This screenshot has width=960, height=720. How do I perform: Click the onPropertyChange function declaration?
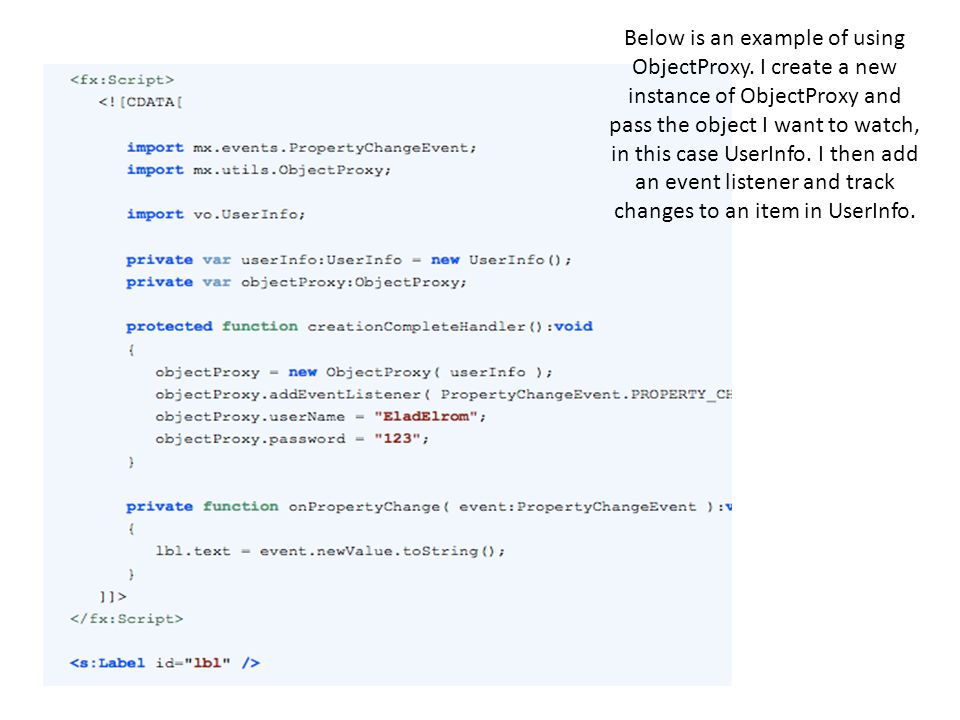click(x=429, y=507)
